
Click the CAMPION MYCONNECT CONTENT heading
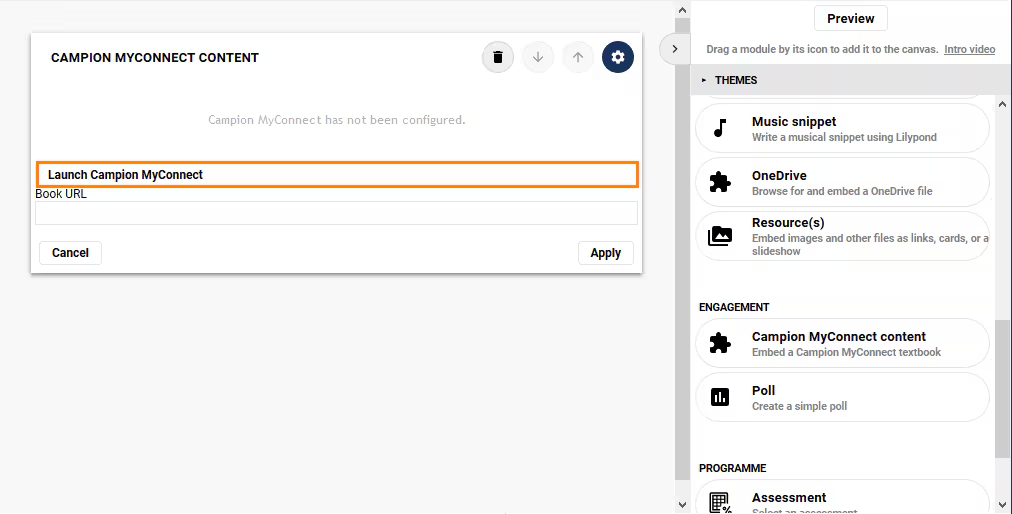tap(155, 58)
